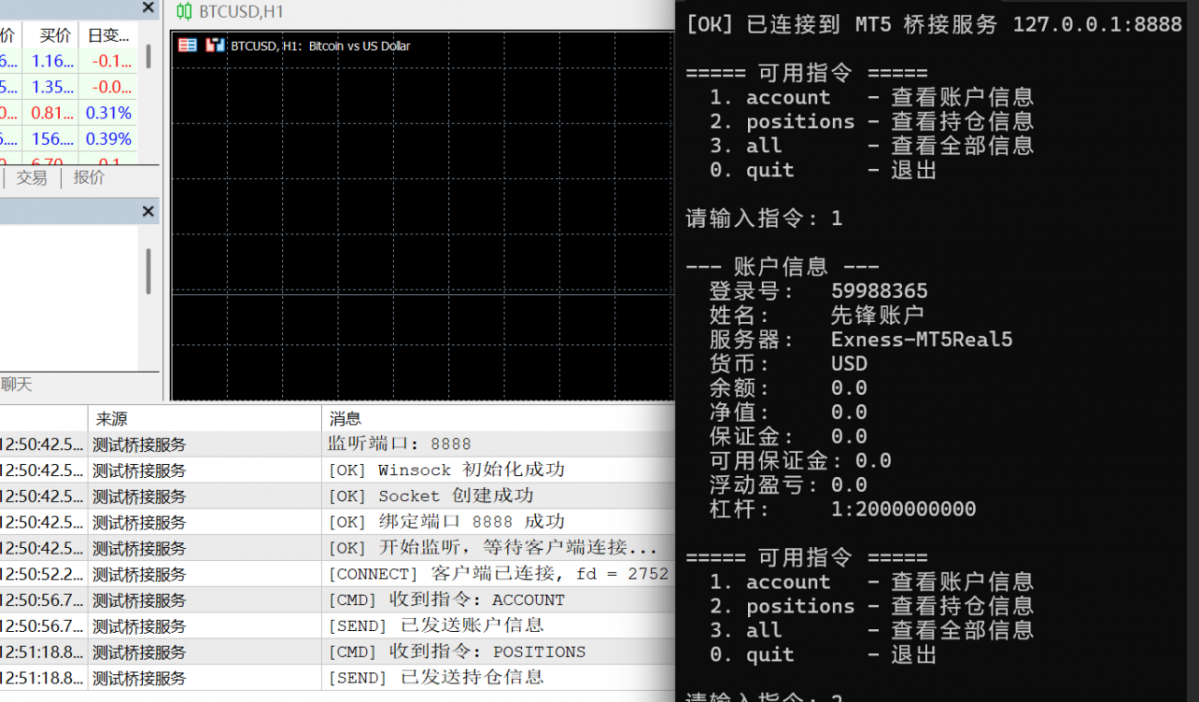The height and width of the screenshot is (702, 1199).
Task: Click the 浮动盈亏 floating profit line
Action: coord(788,485)
